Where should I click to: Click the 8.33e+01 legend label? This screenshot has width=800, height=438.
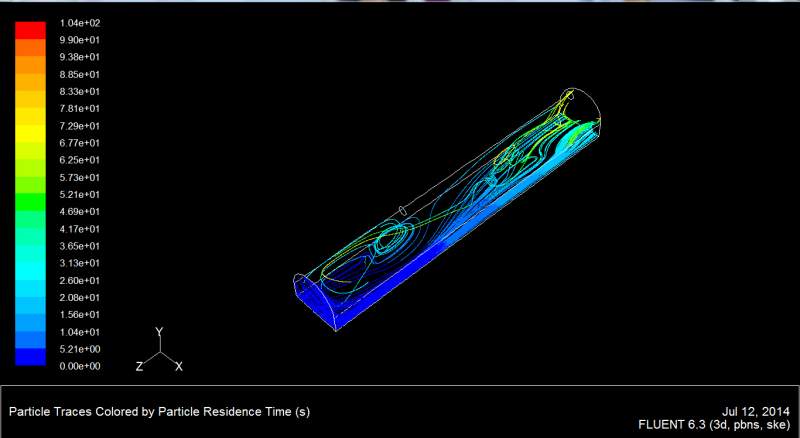80,92
